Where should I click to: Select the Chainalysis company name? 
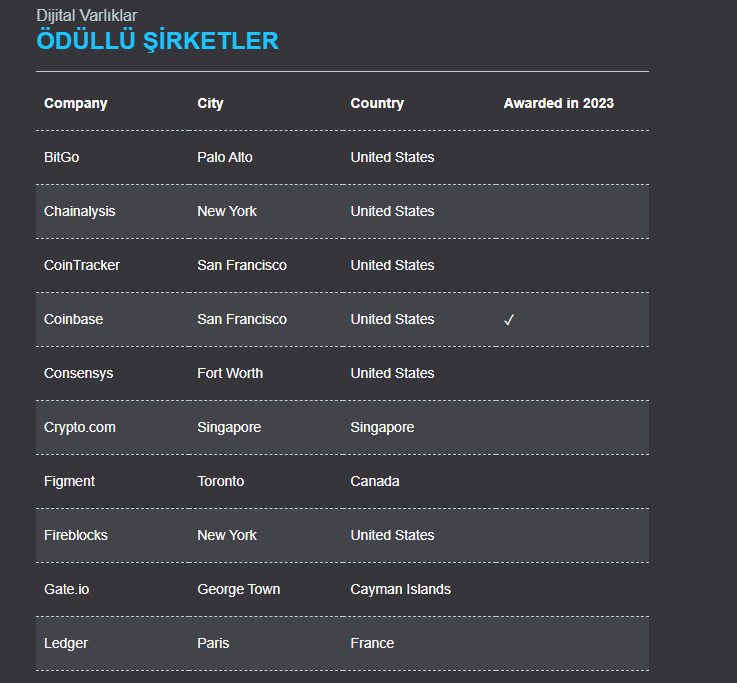click(x=80, y=211)
